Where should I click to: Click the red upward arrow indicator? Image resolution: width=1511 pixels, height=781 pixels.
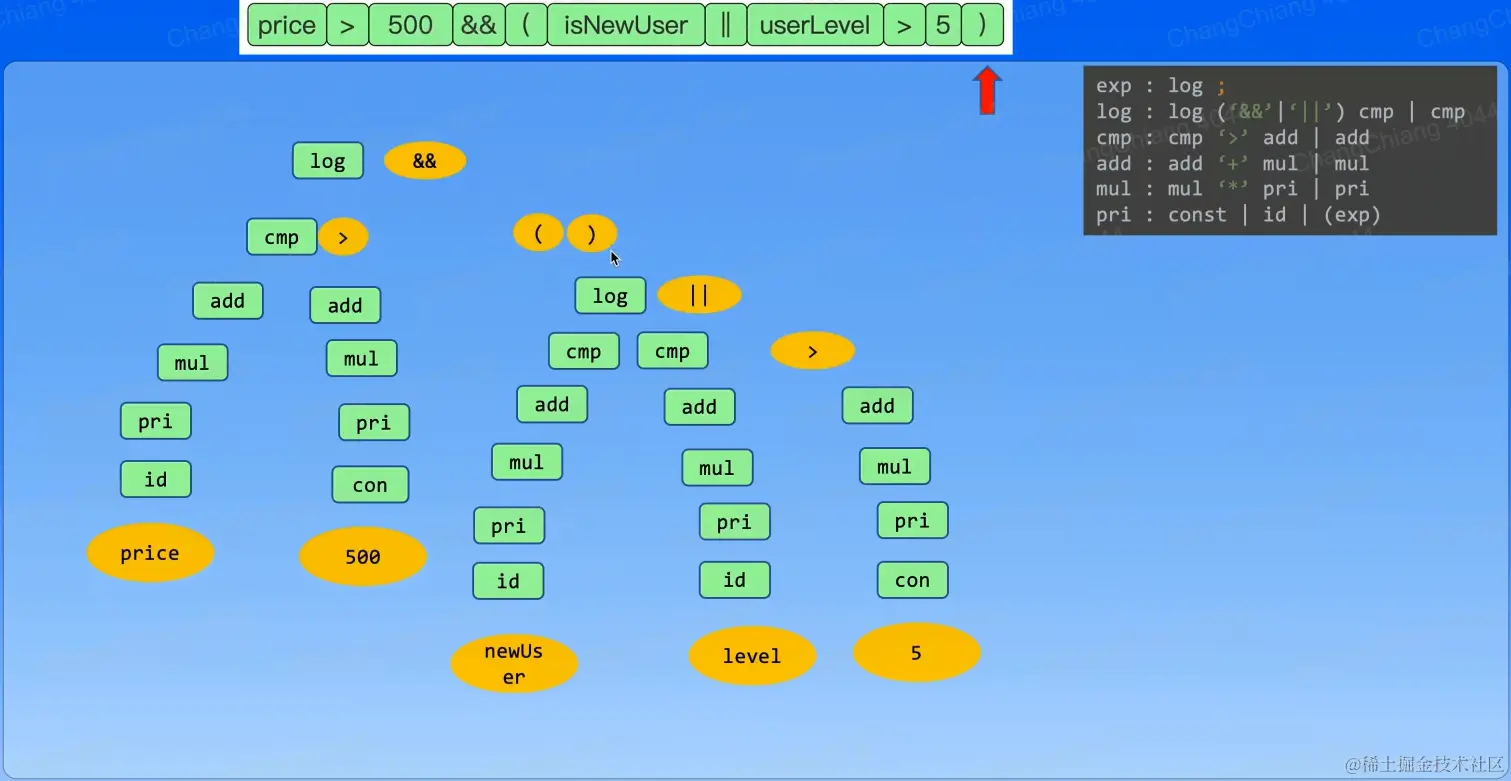987,90
